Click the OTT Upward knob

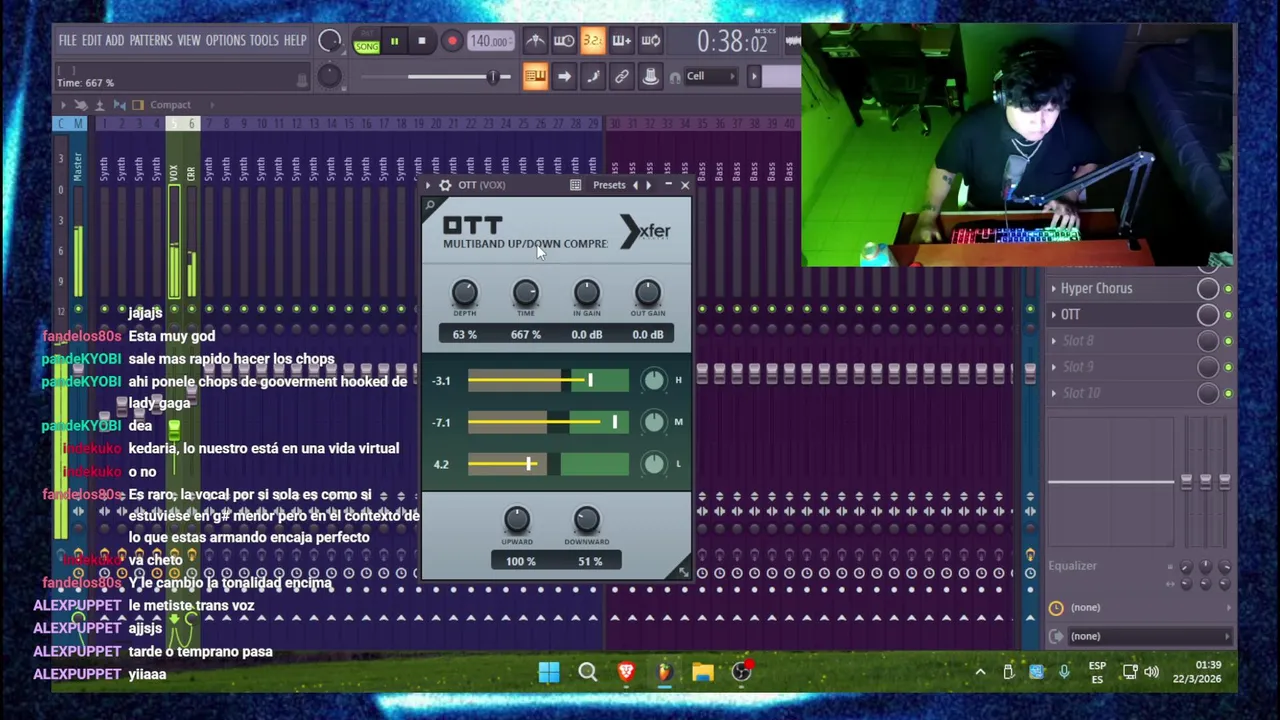pos(516,519)
